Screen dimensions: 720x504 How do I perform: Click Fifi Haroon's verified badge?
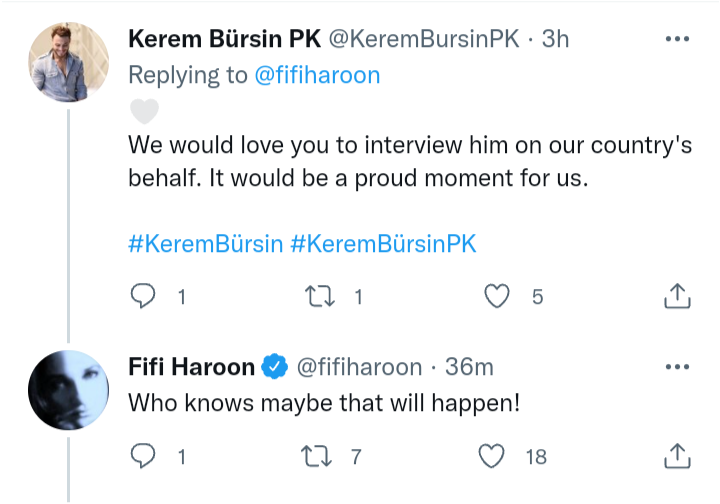pos(274,367)
